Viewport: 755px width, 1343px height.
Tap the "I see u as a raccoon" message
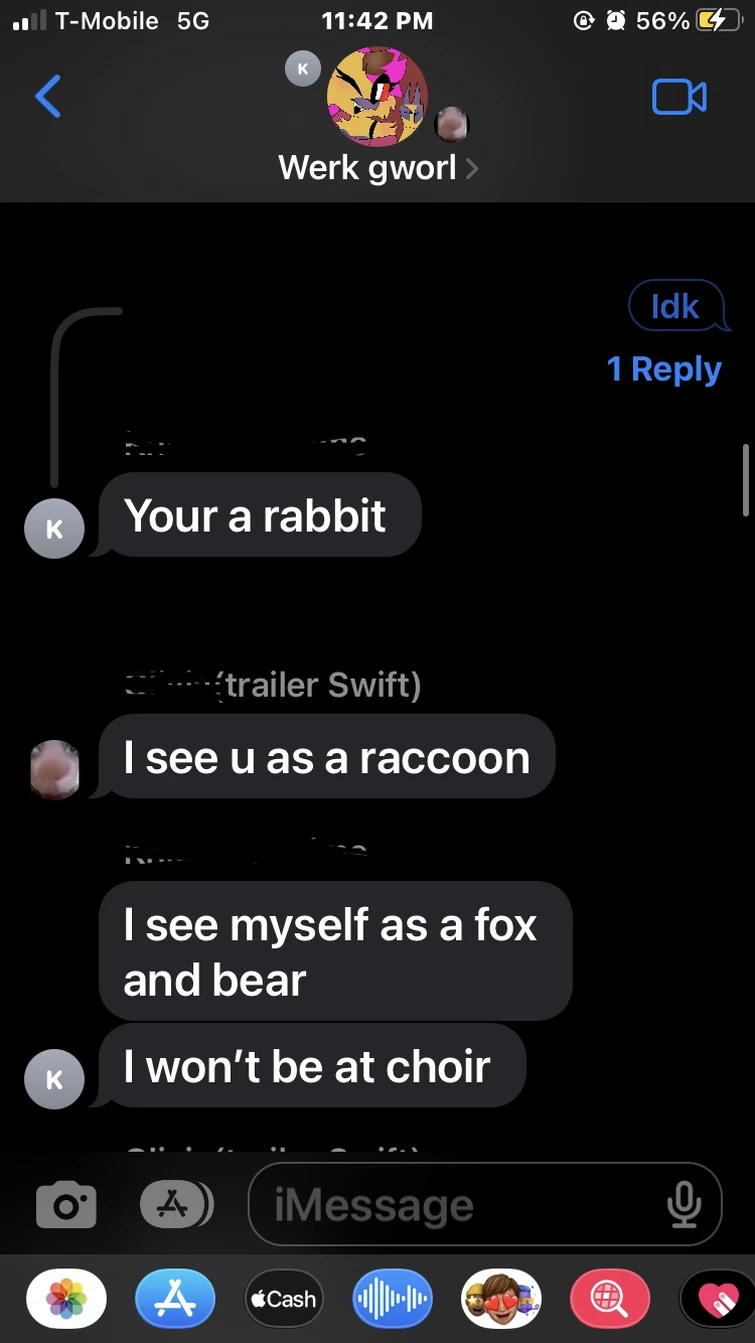tap(326, 758)
